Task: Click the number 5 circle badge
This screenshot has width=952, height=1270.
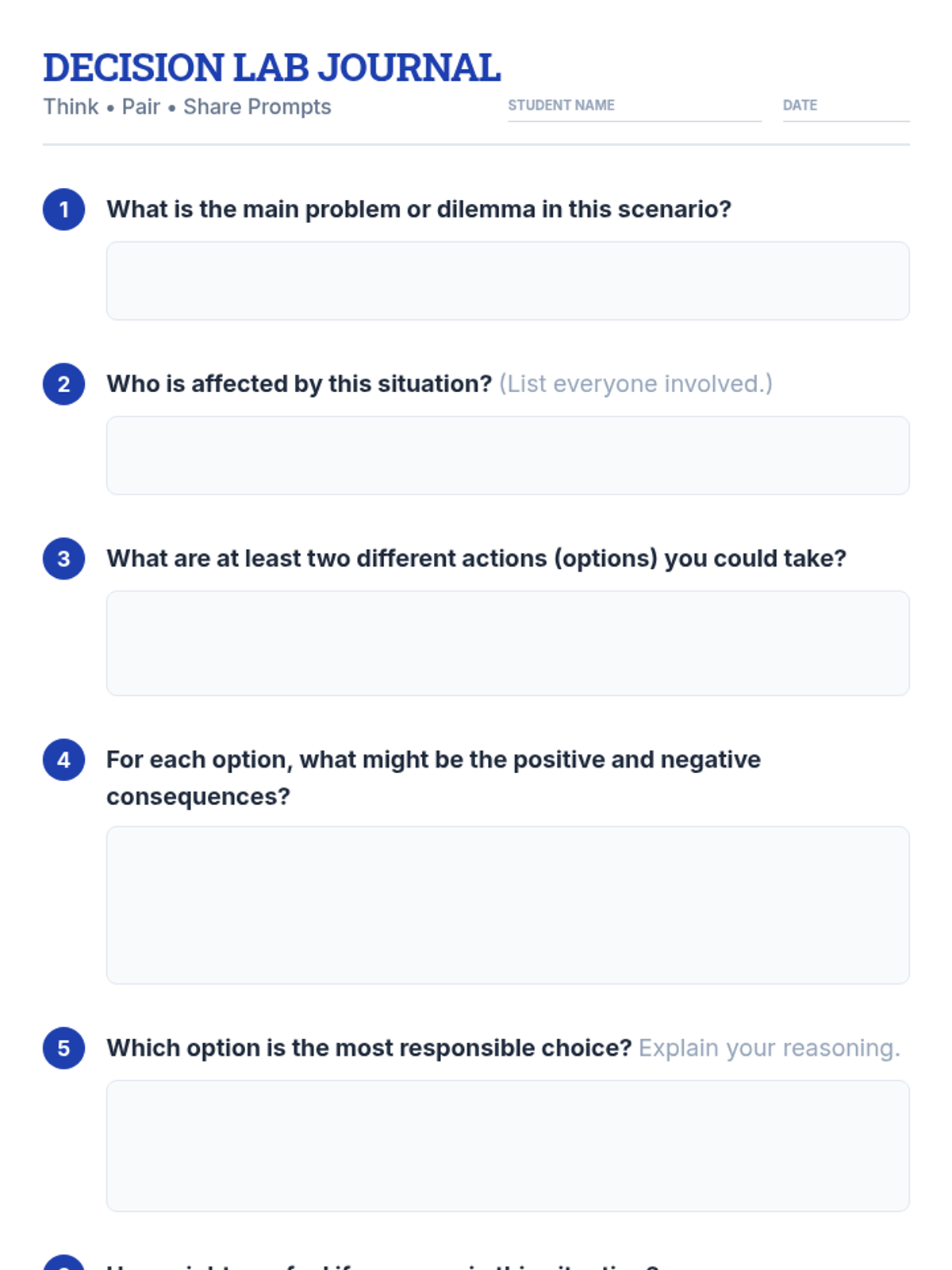Action: 63,1048
